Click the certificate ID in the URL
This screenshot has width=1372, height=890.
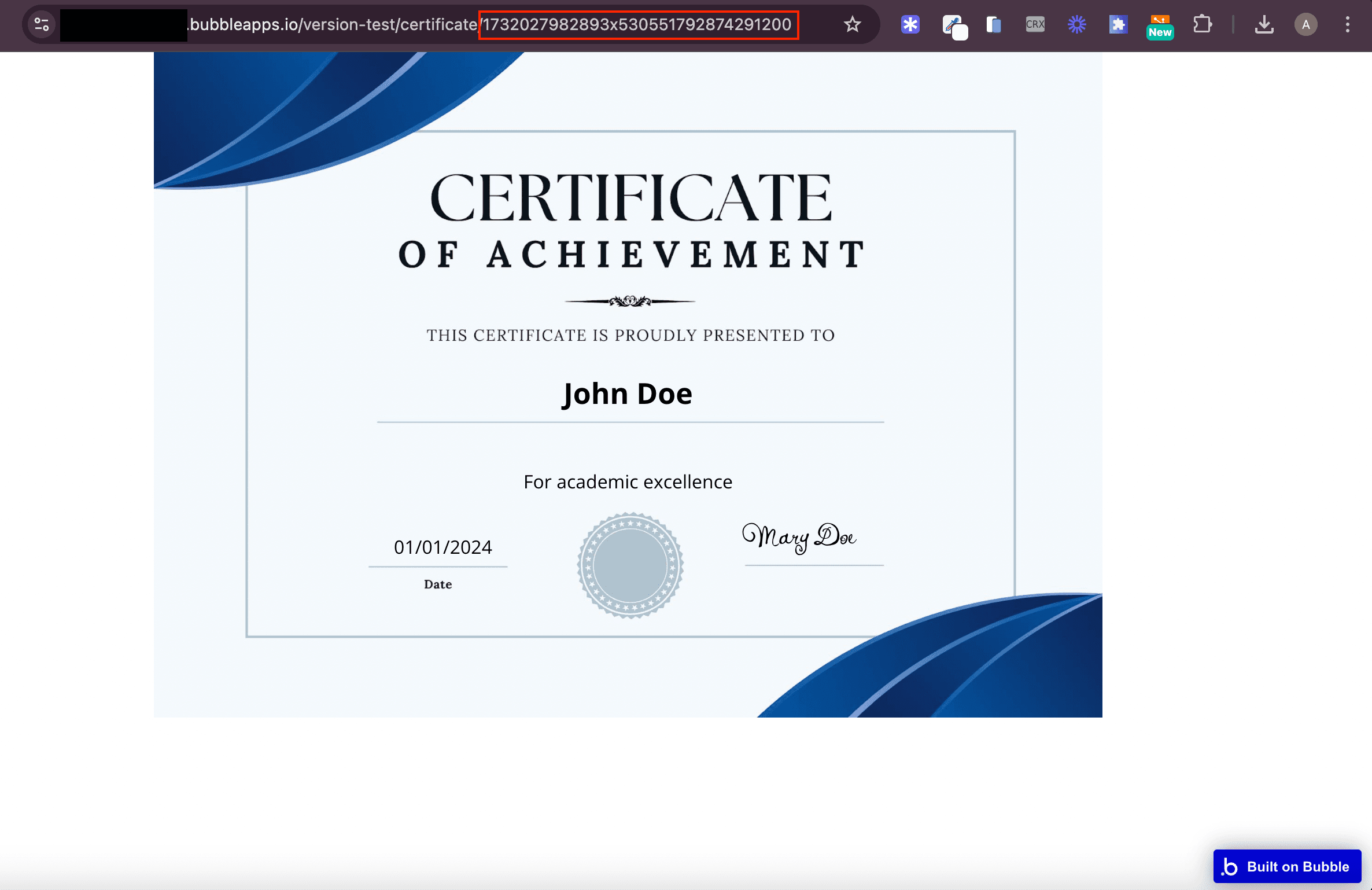tap(637, 25)
